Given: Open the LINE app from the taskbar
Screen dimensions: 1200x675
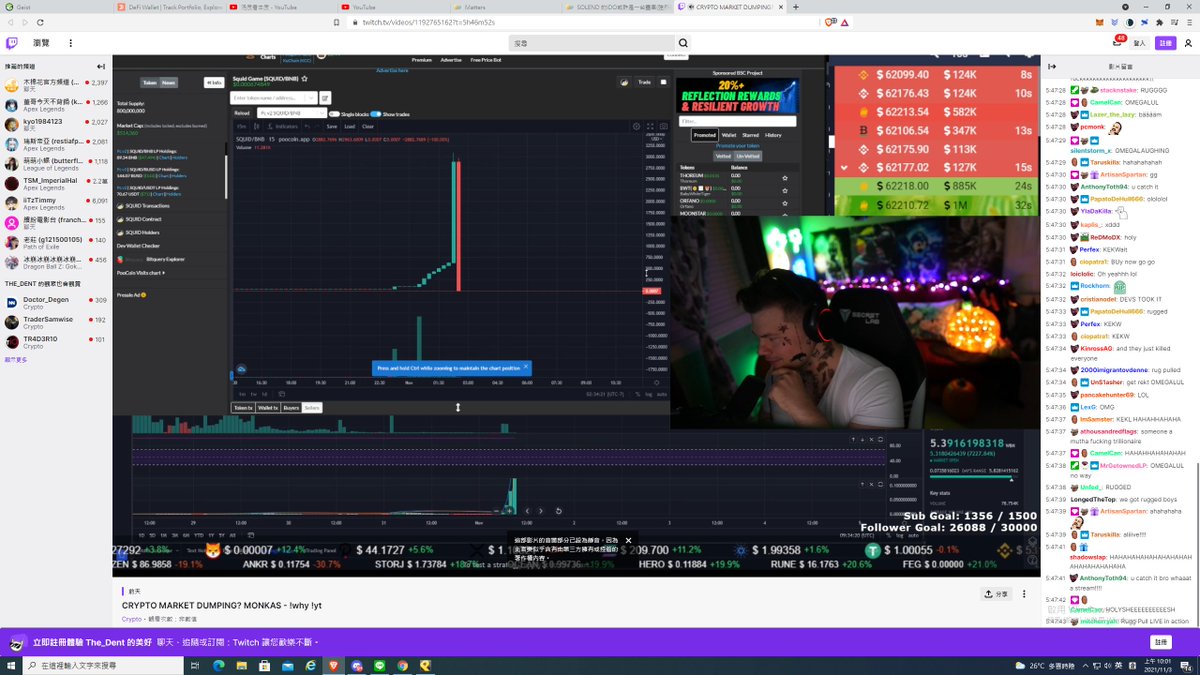Looking at the screenshot, I should click(x=379, y=665).
